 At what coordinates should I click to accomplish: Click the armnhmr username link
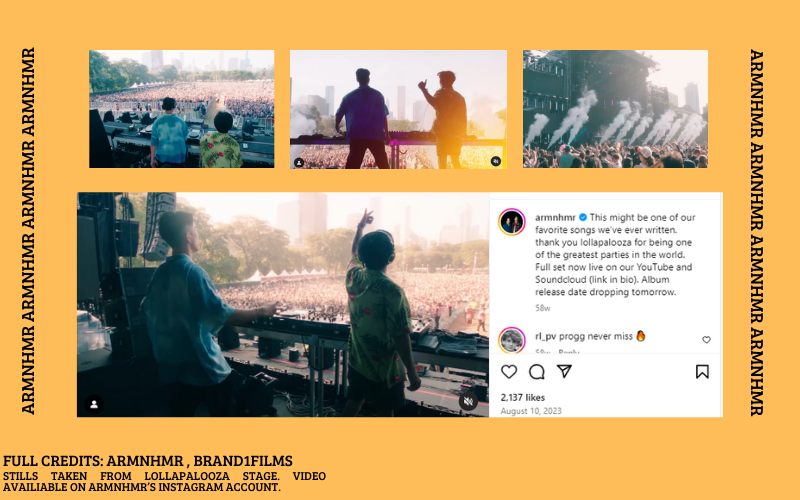click(x=555, y=217)
